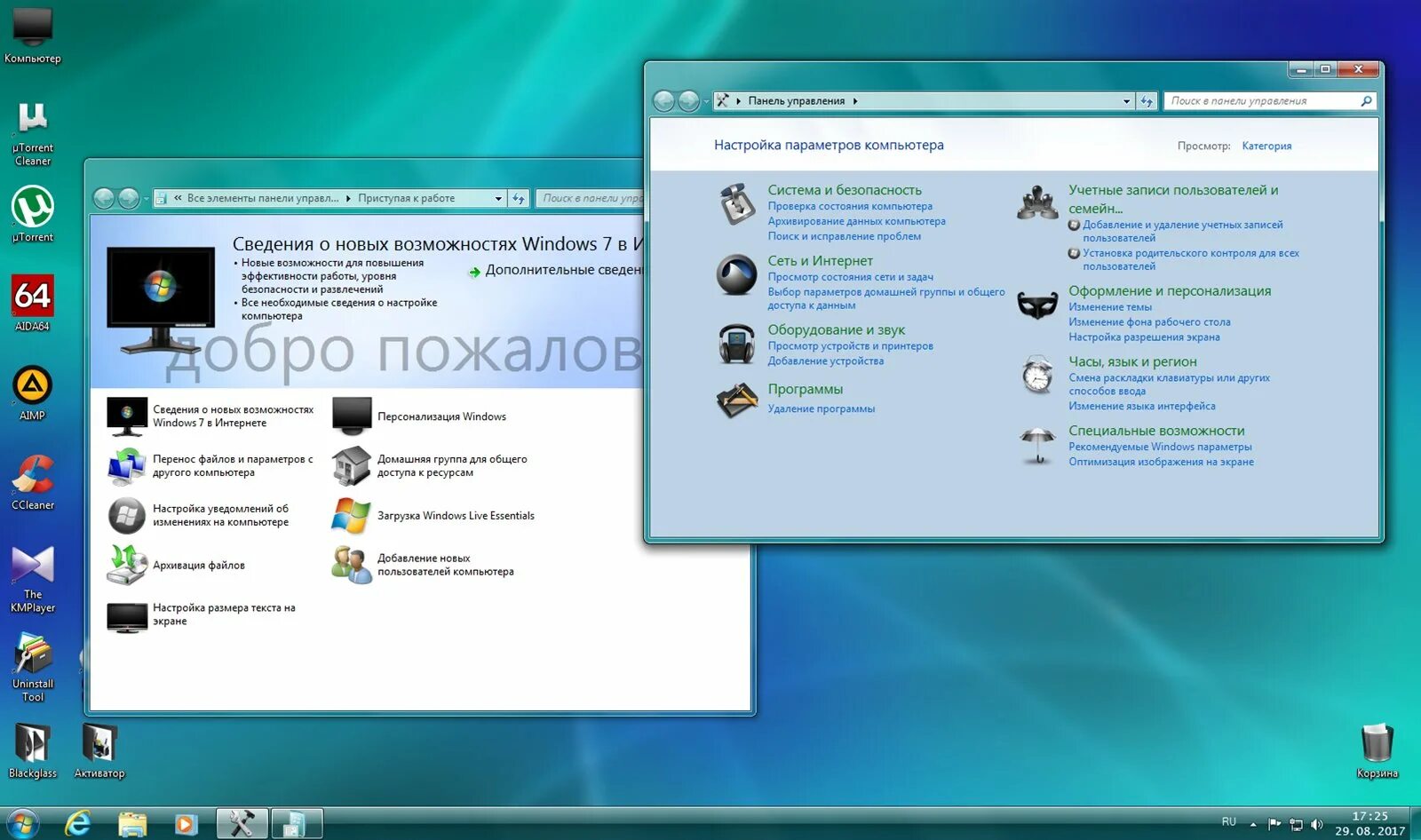Select Архивация файлов in Getting Started

[176, 566]
